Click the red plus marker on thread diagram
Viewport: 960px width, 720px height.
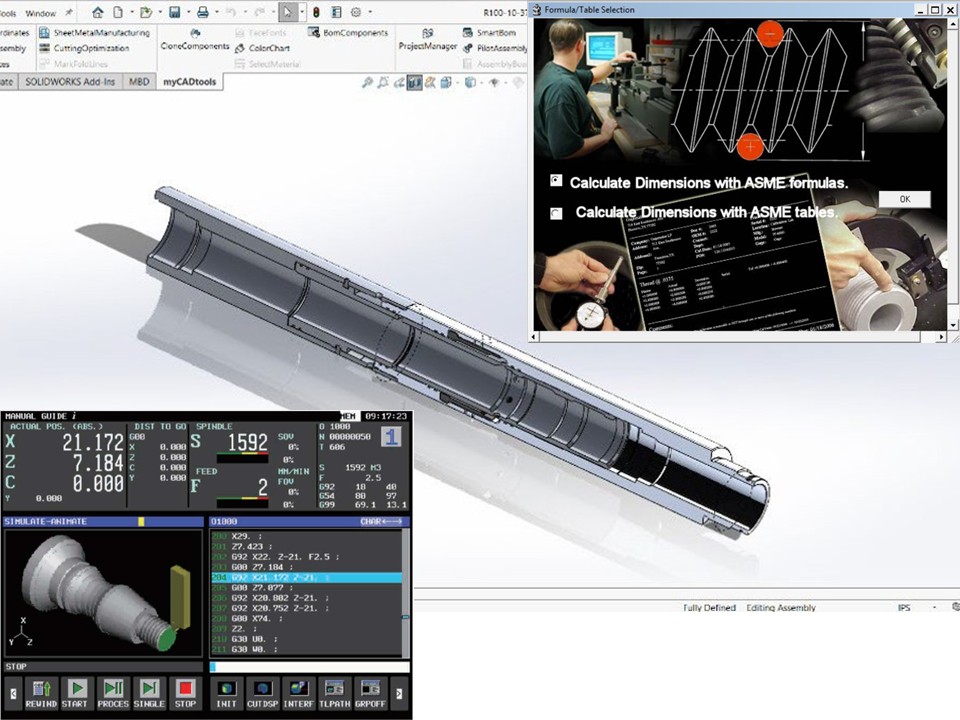point(749,147)
